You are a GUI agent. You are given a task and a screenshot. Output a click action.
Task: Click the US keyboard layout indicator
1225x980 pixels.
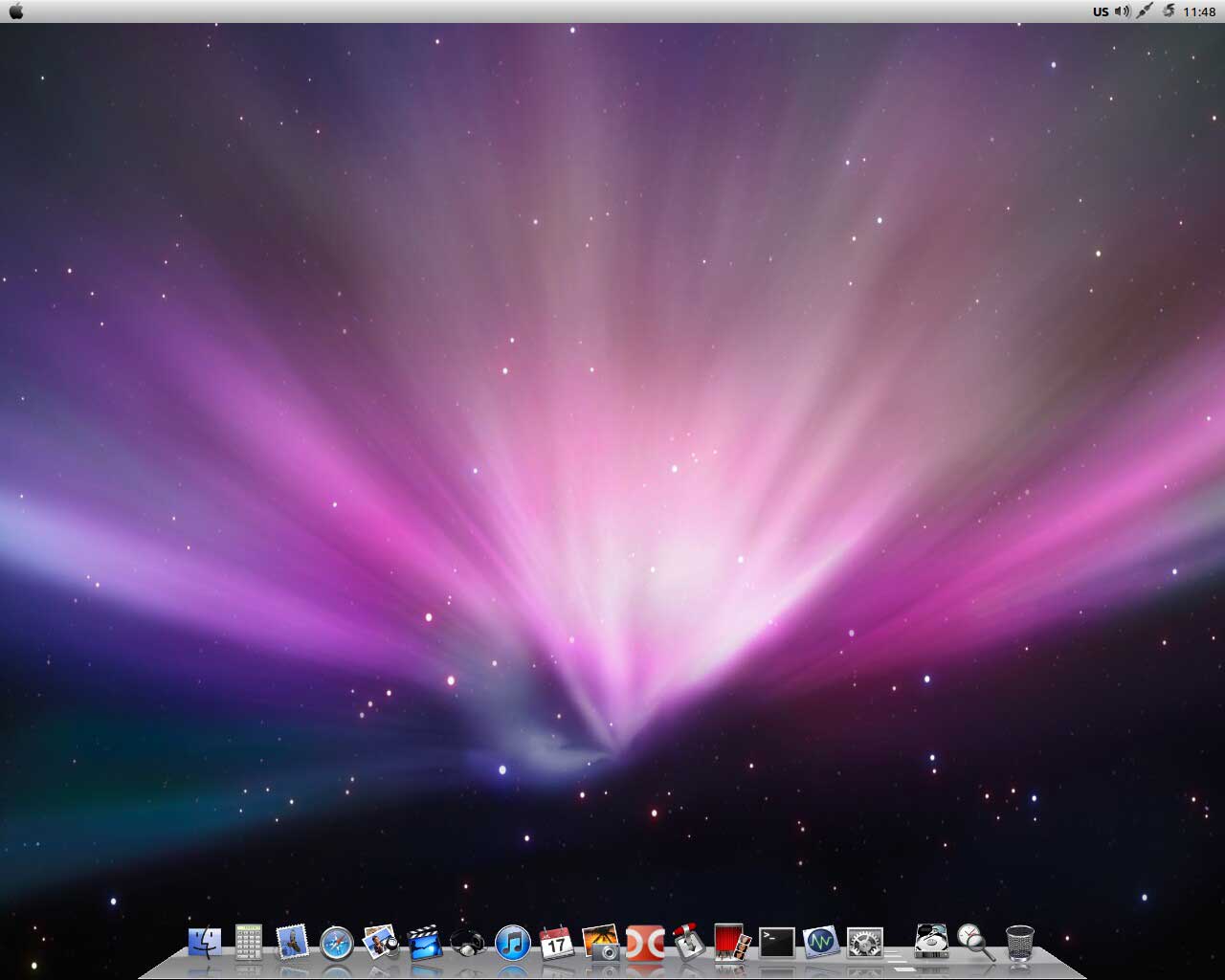(1101, 11)
